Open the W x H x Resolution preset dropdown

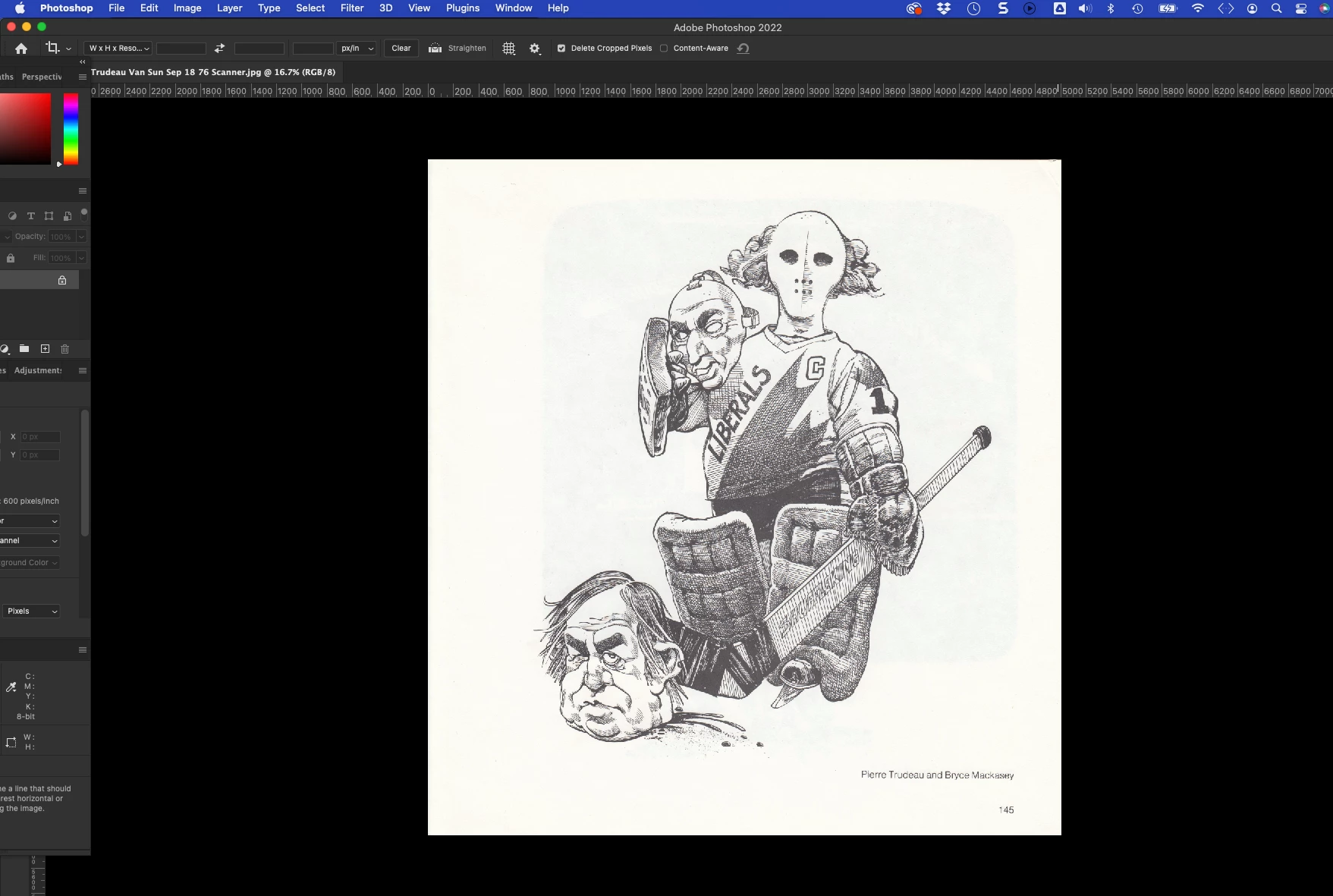[x=118, y=48]
